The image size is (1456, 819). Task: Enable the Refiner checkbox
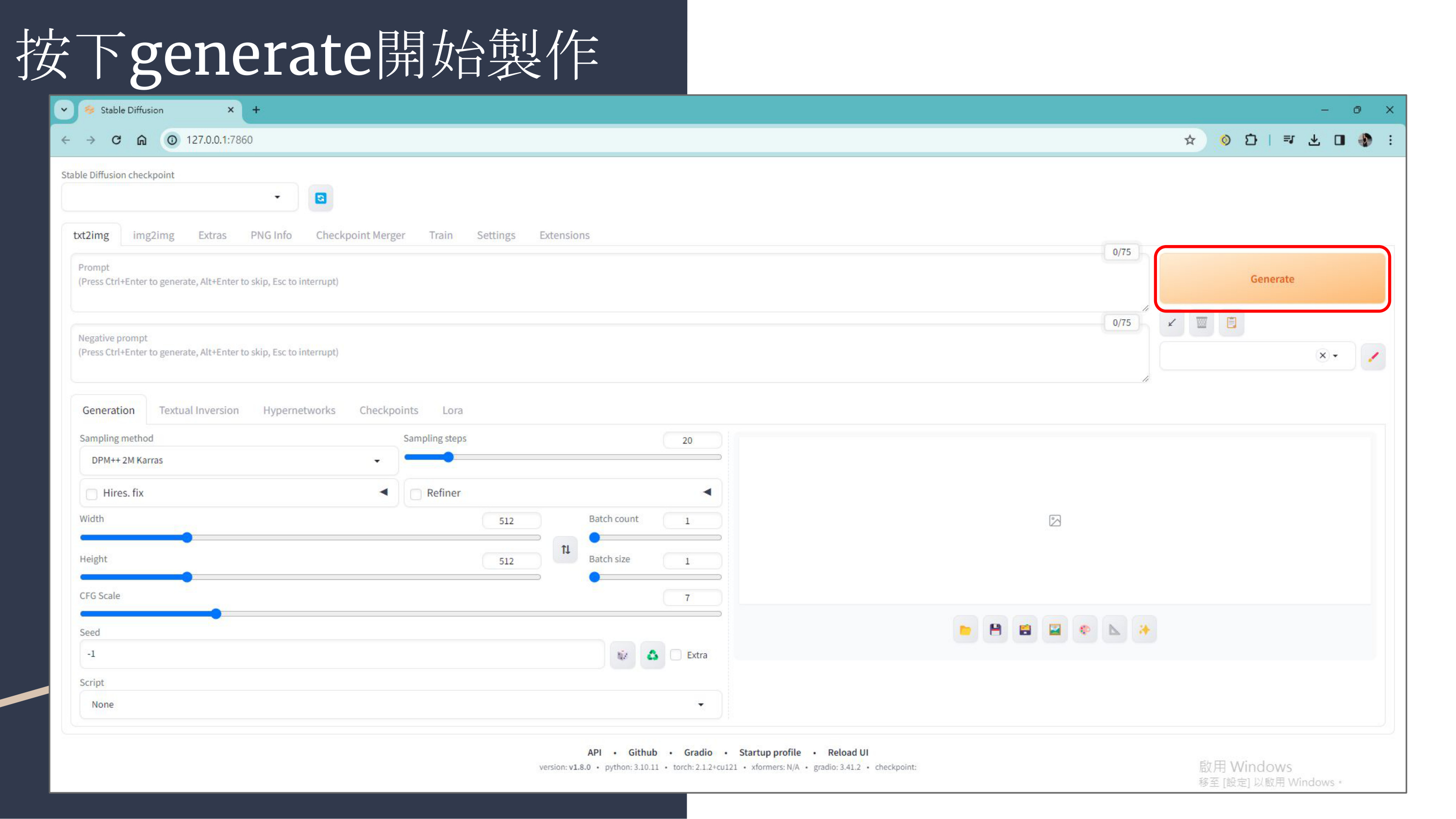[x=416, y=494]
